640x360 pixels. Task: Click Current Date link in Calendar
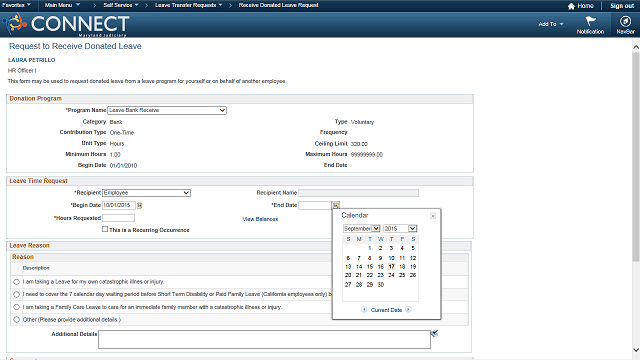tap(386, 310)
